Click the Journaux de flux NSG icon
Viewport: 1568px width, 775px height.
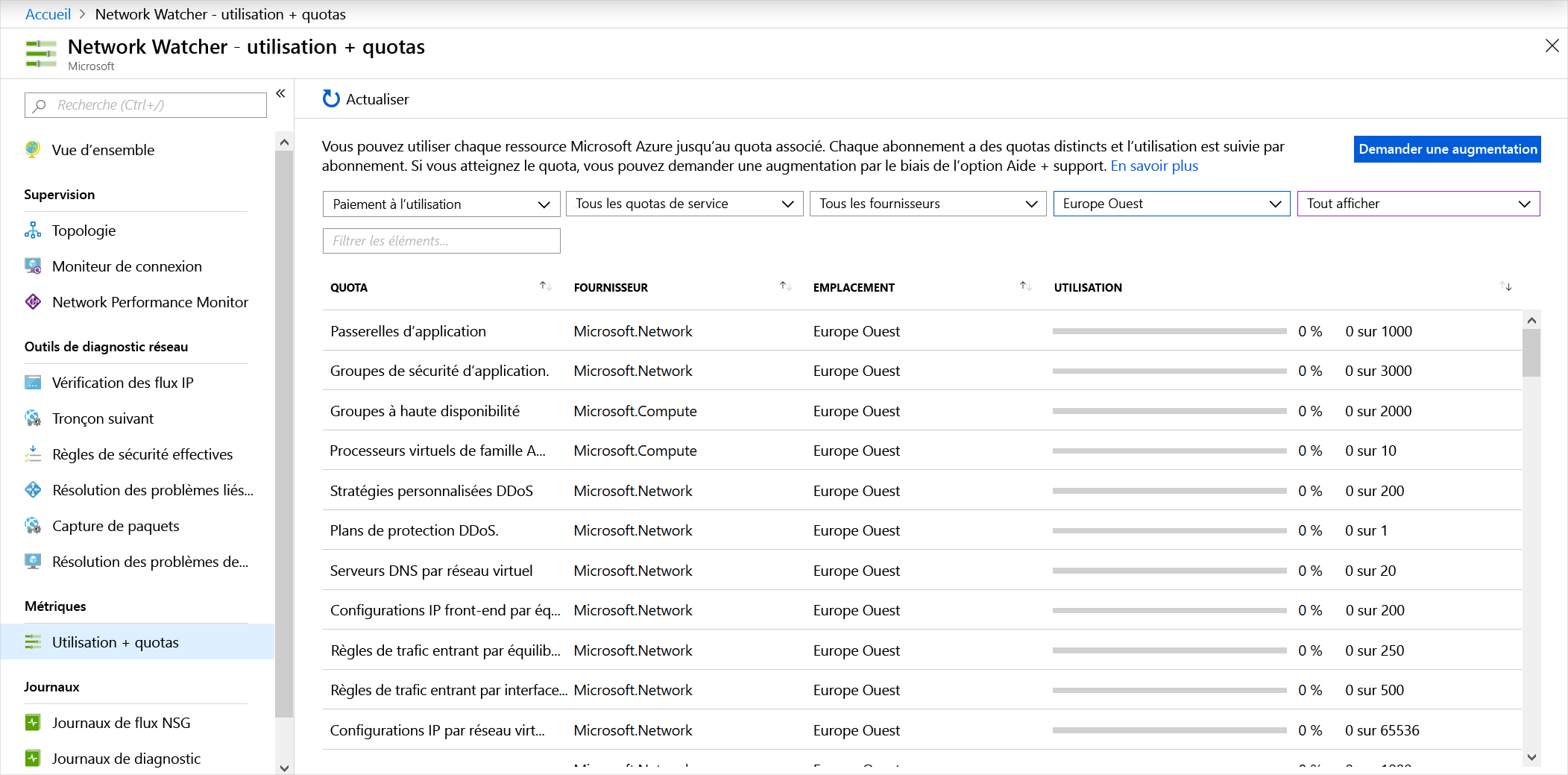pyautogui.click(x=33, y=722)
